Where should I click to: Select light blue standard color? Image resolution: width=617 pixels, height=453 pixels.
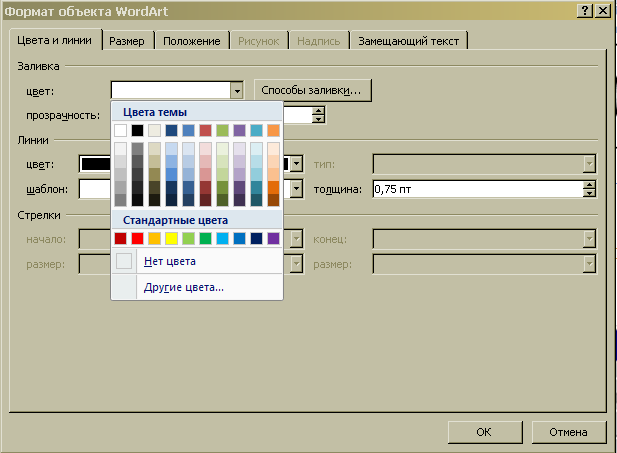point(222,238)
